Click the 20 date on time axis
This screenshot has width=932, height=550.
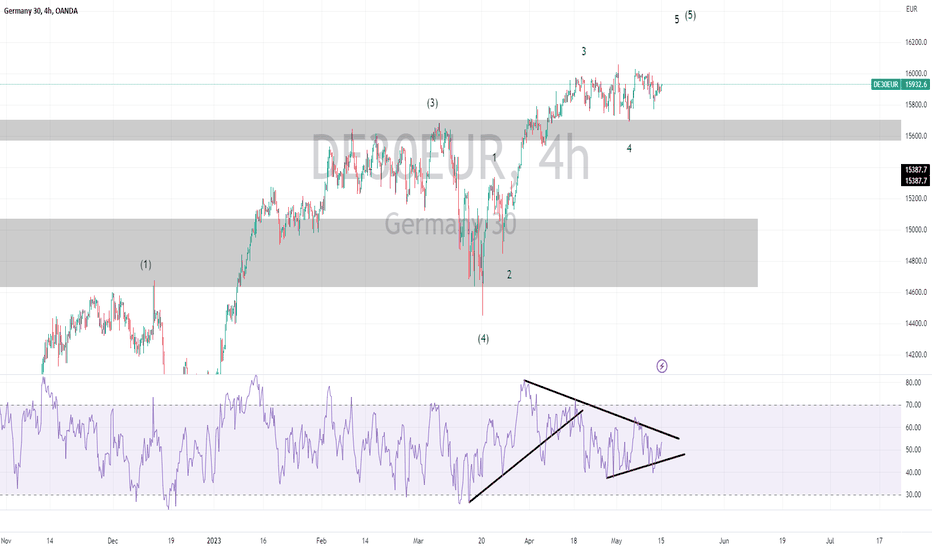[481, 541]
